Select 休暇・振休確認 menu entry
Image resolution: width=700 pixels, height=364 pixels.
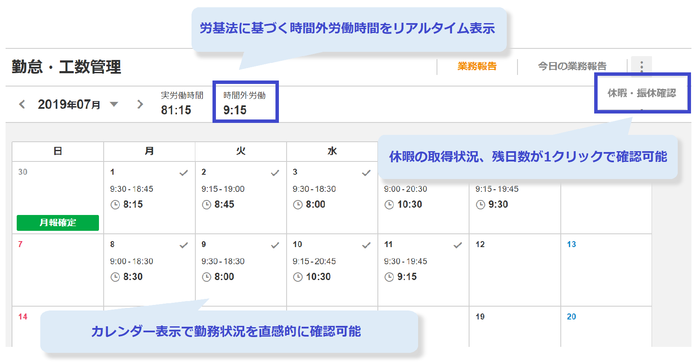coord(642,93)
